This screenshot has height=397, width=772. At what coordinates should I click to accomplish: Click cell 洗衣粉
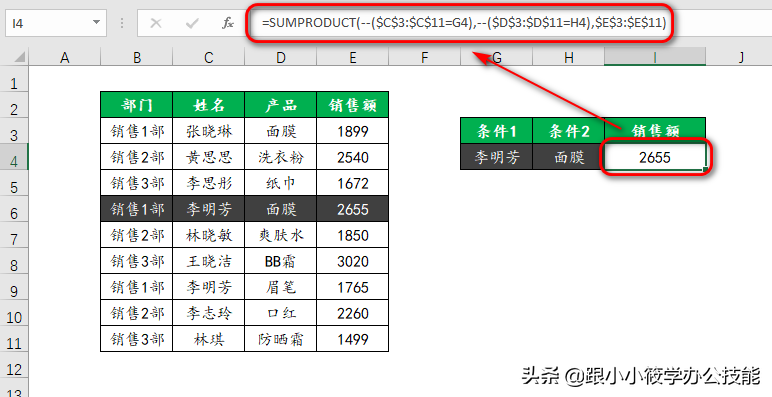pos(281,157)
